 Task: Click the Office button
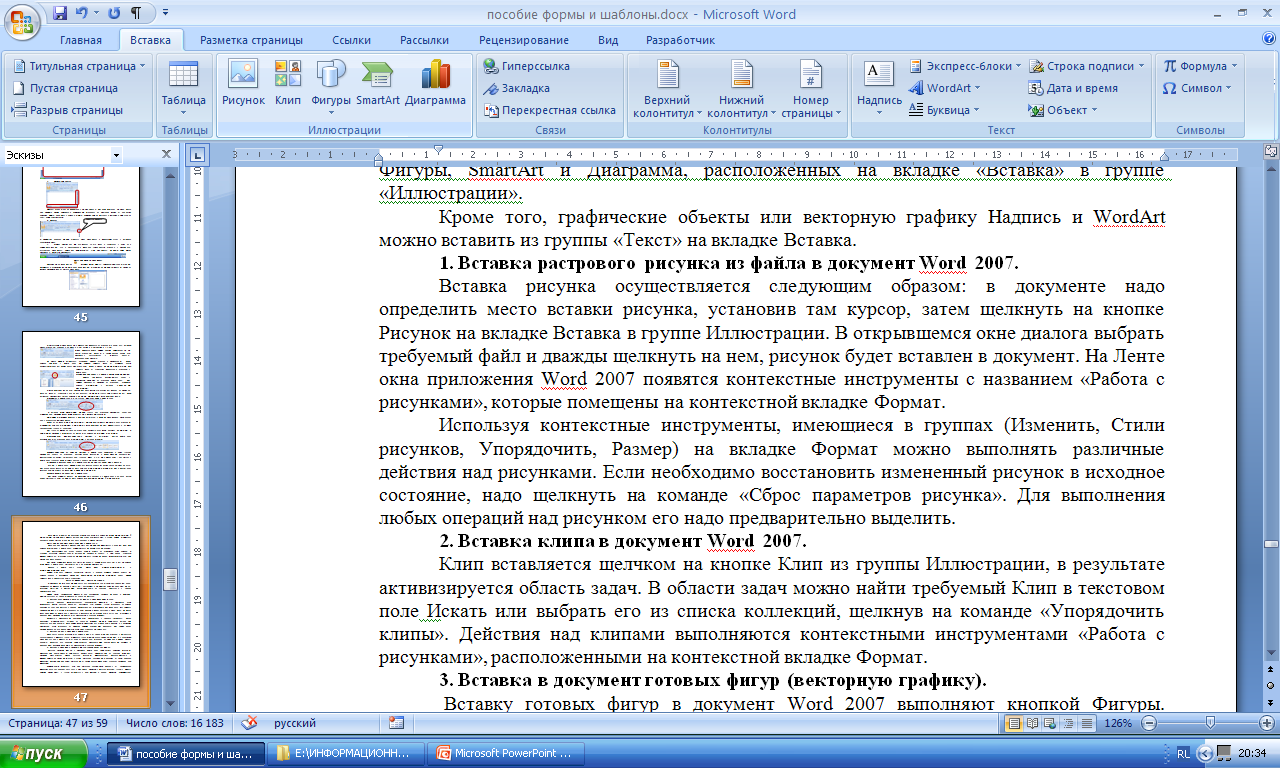22,20
